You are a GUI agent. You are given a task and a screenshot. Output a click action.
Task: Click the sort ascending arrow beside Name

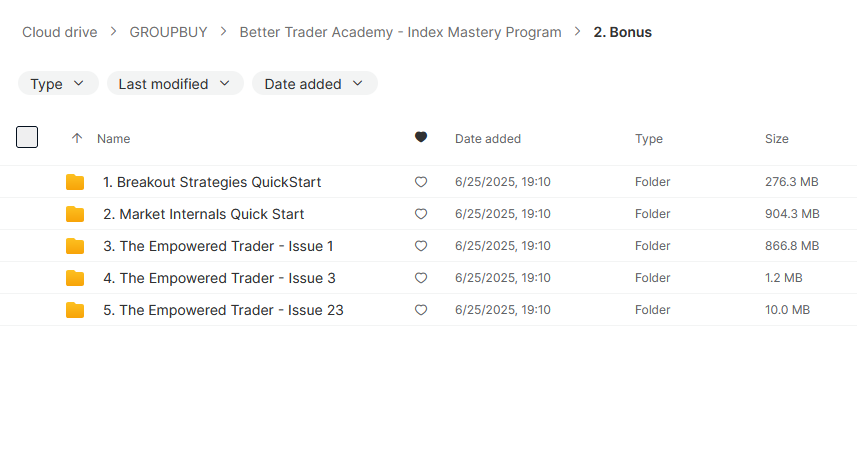(x=77, y=138)
